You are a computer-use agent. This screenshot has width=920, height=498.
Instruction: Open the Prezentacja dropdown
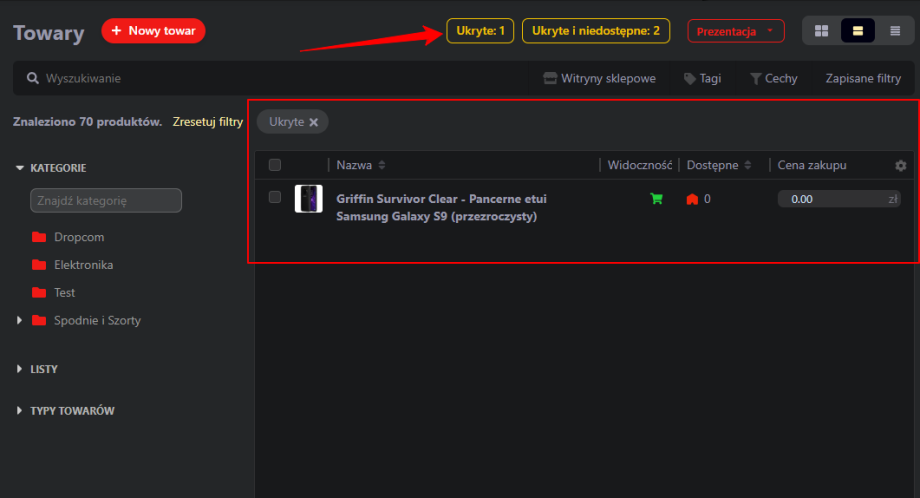click(735, 31)
